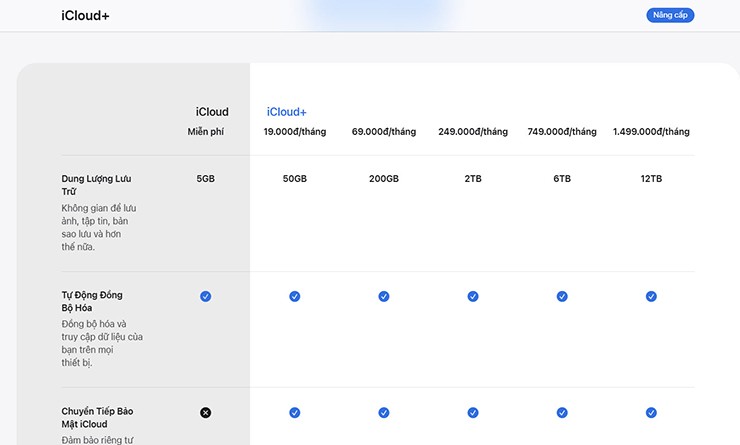Click the X icon for Chuyển Tiếp Bảo Mật
740x445 pixels.
pyautogui.click(x=205, y=412)
